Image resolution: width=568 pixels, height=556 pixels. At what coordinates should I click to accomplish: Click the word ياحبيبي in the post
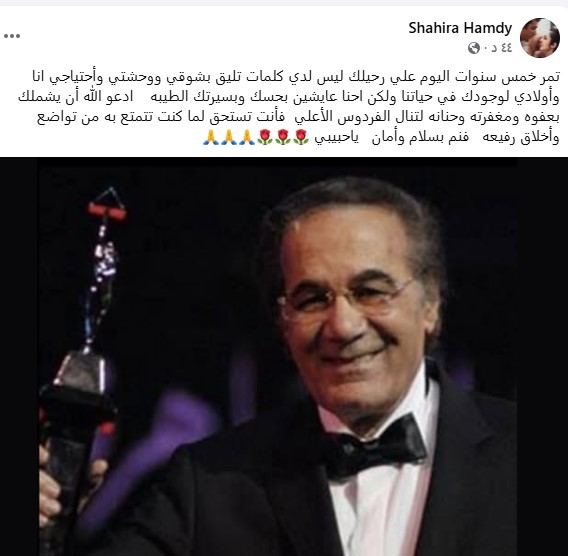tap(337, 138)
